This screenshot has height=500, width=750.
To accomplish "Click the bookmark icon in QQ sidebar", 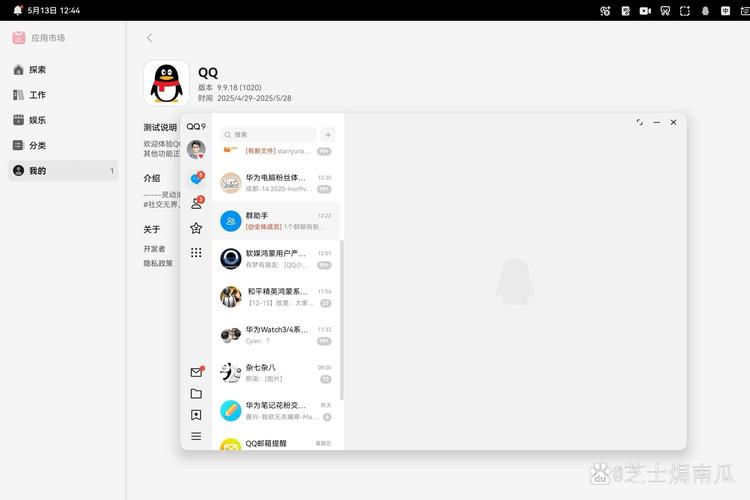I will pyautogui.click(x=196, y=415).
